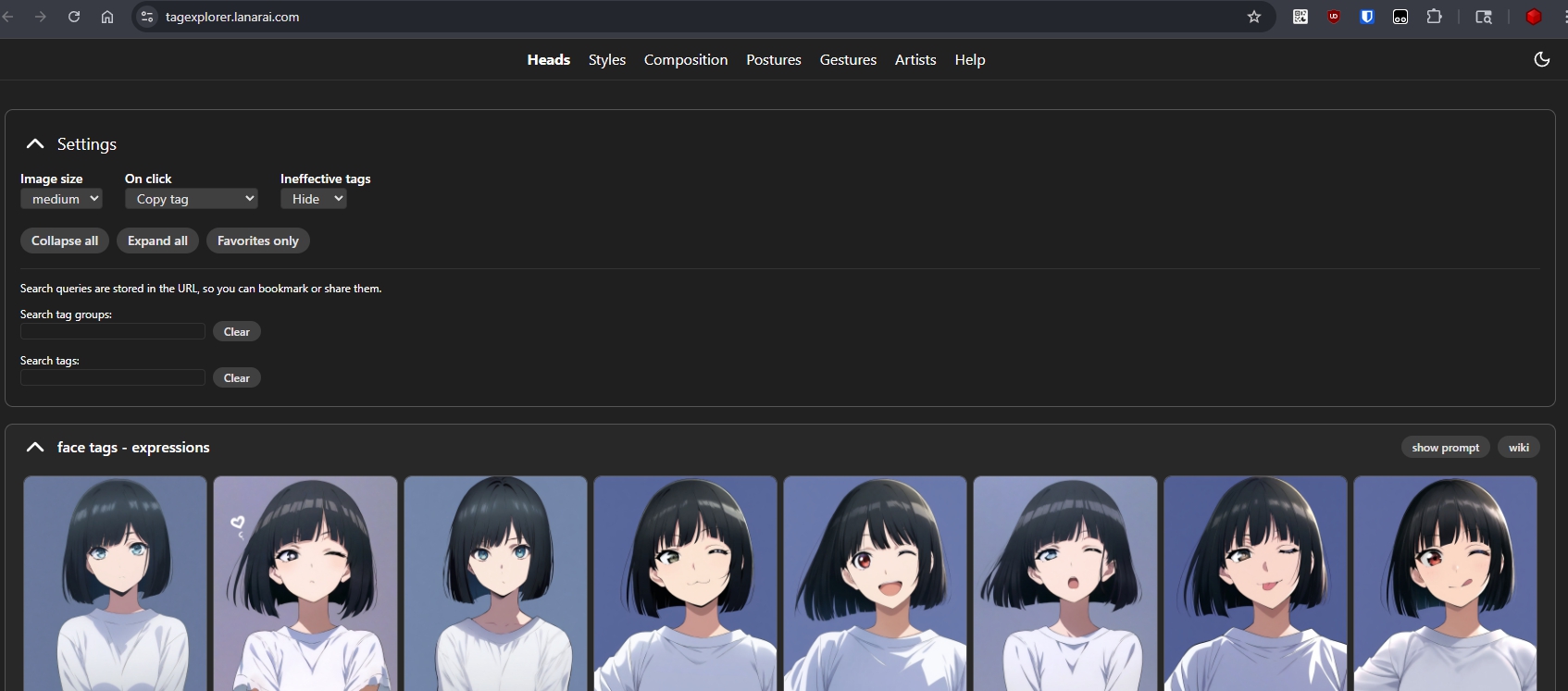1568x691 pixels.
Task: Select the winking thumbnail with heart
Action: pos(305,584)
